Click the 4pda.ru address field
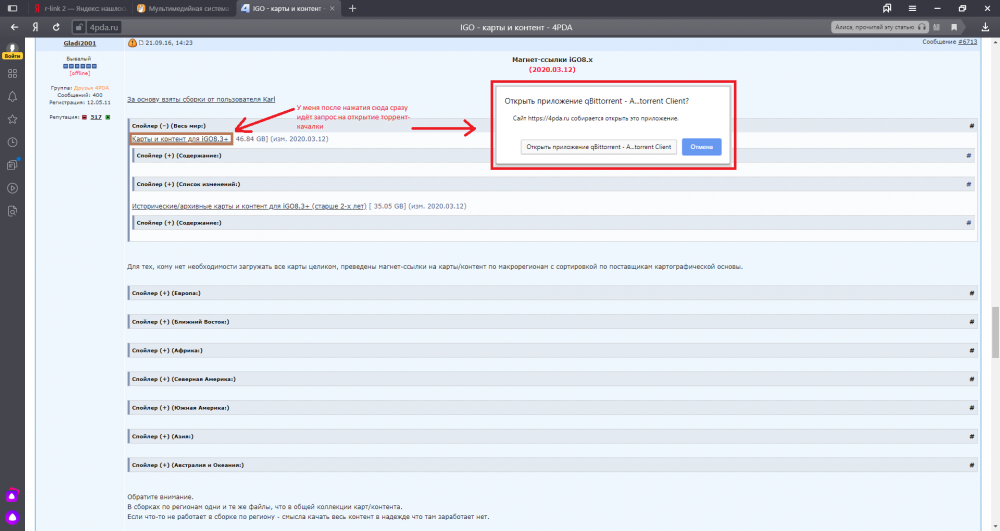The width and height of the screenshot is (1000, 531). (x=104, y=27)
